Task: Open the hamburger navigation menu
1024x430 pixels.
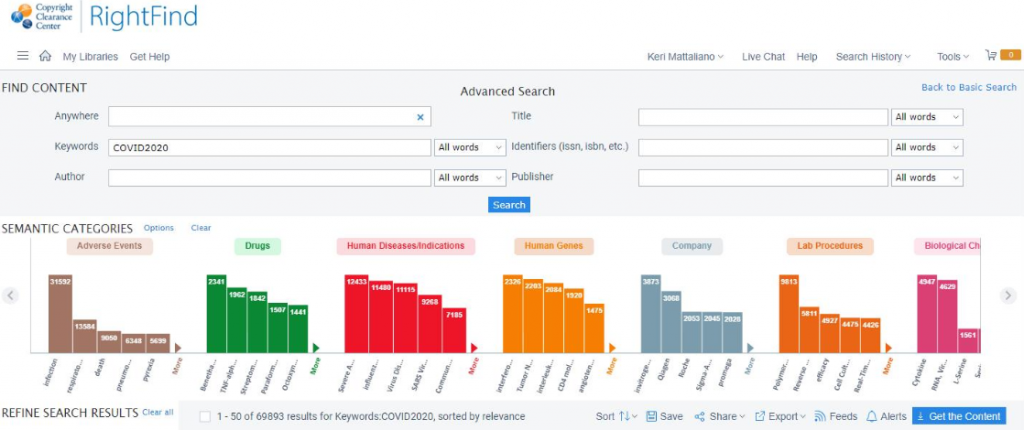Action: click(x=23, y=56)
